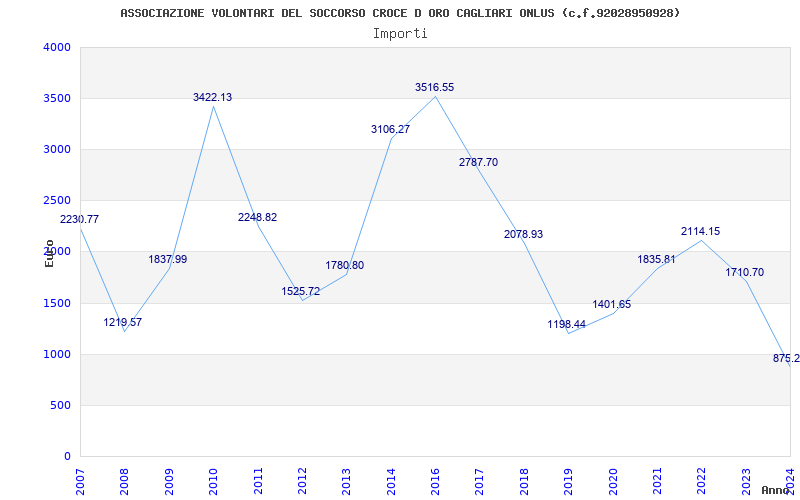Select data label 2114.15
Viewport: 800px width, 500px height.
click(701, 232)
